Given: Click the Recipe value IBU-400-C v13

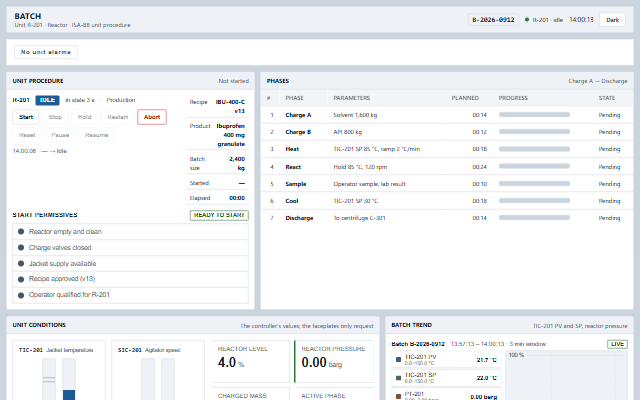Looking at the screenshot, I should pos(230,107).
